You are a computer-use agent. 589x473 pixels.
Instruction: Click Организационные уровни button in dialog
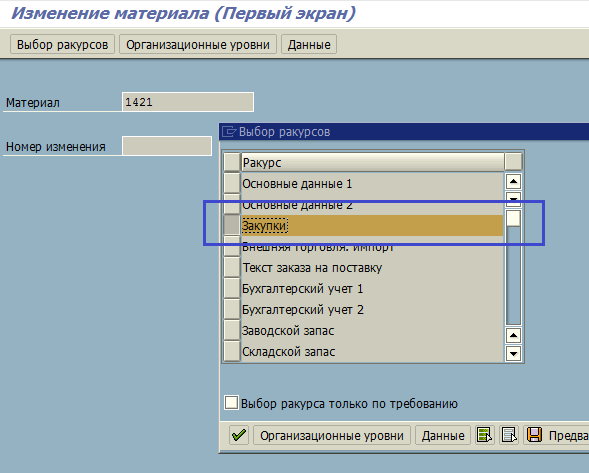(x=332, y=435)
